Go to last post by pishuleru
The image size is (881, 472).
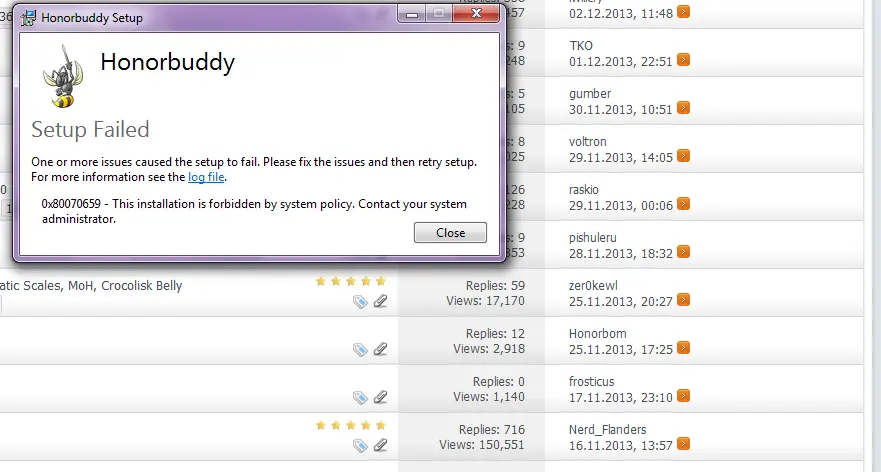(683, 252)
